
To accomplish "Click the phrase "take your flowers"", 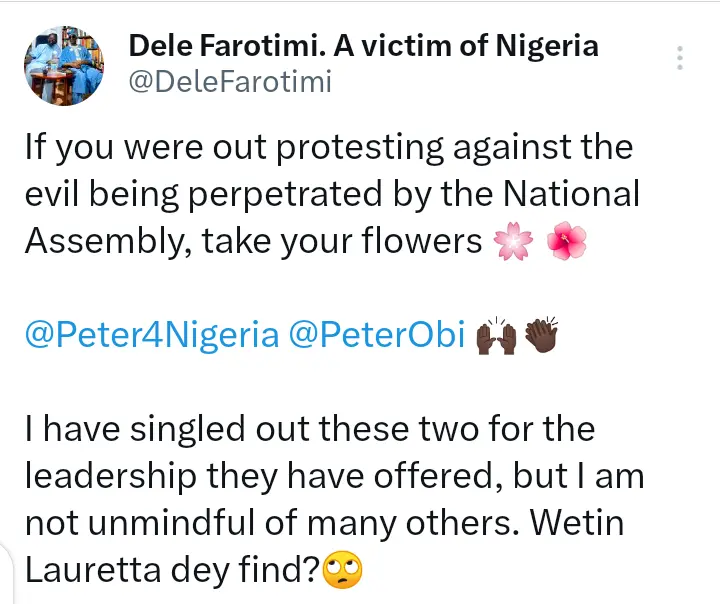I will pyautogui.click(x=342, y=241).
